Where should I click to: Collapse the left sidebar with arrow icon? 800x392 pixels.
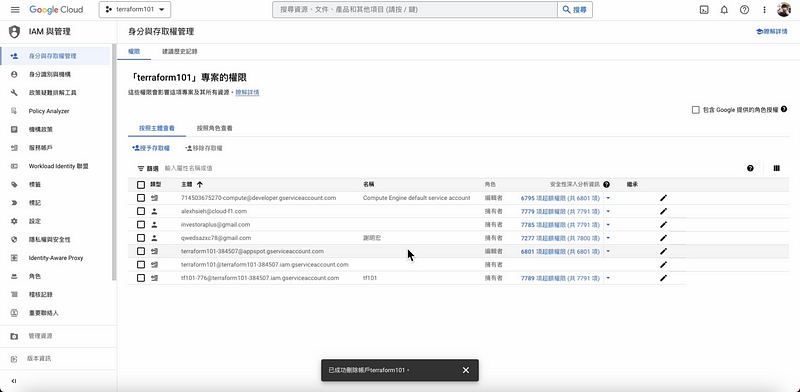click(14, 381)
